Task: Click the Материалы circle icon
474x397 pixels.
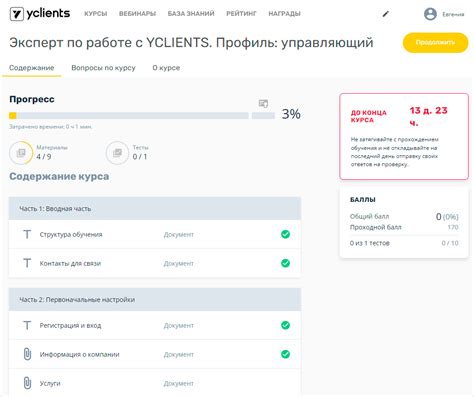Action: 21,153
